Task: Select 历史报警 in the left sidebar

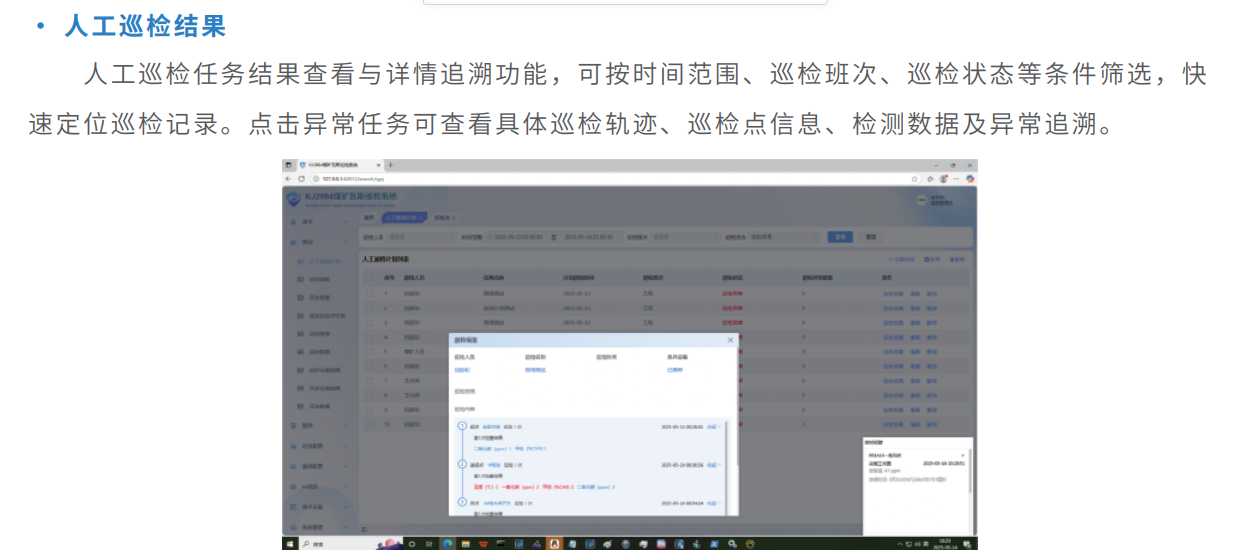Action: tap(319, 297)
